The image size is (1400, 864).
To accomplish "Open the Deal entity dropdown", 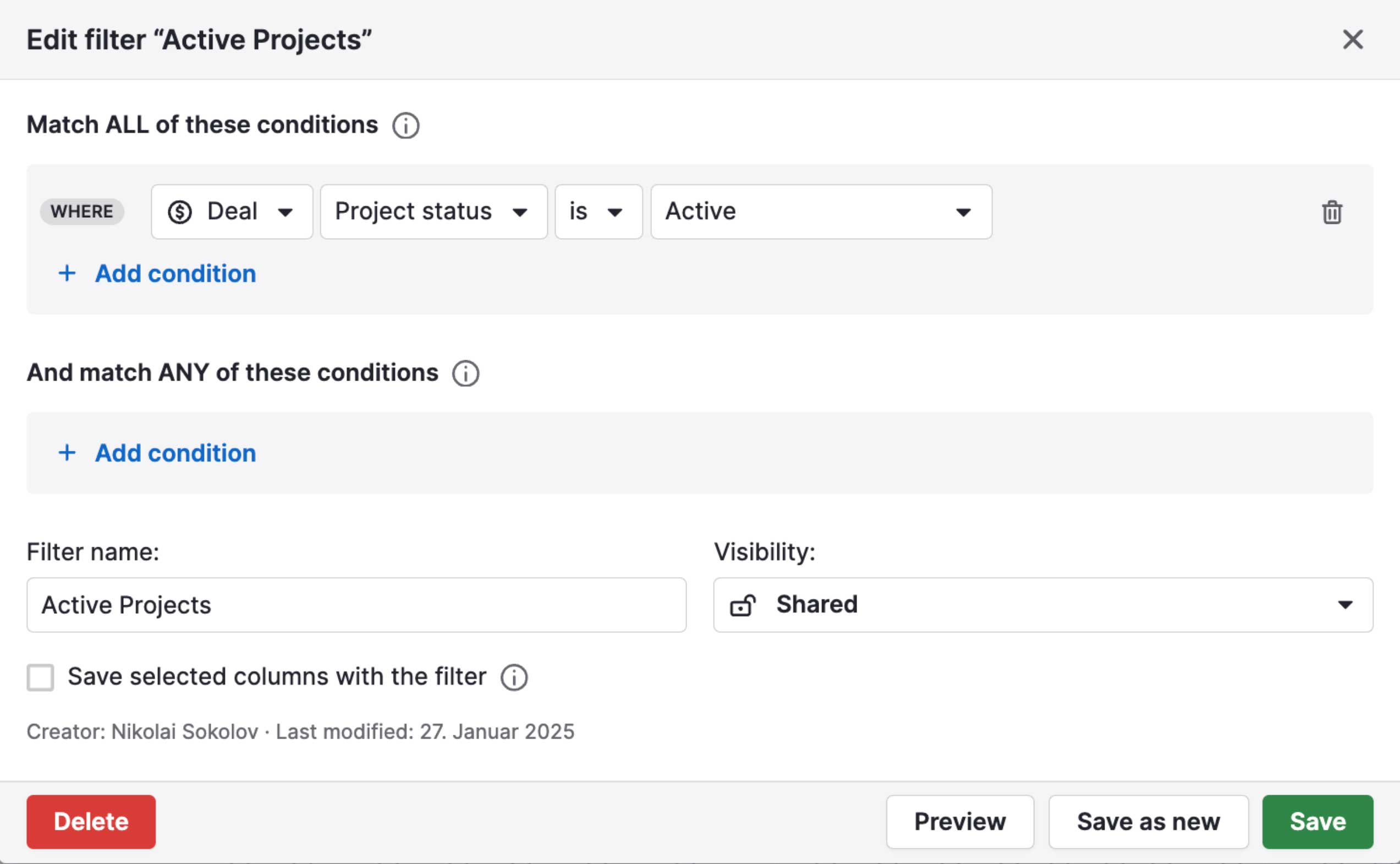I will [232, 212].
